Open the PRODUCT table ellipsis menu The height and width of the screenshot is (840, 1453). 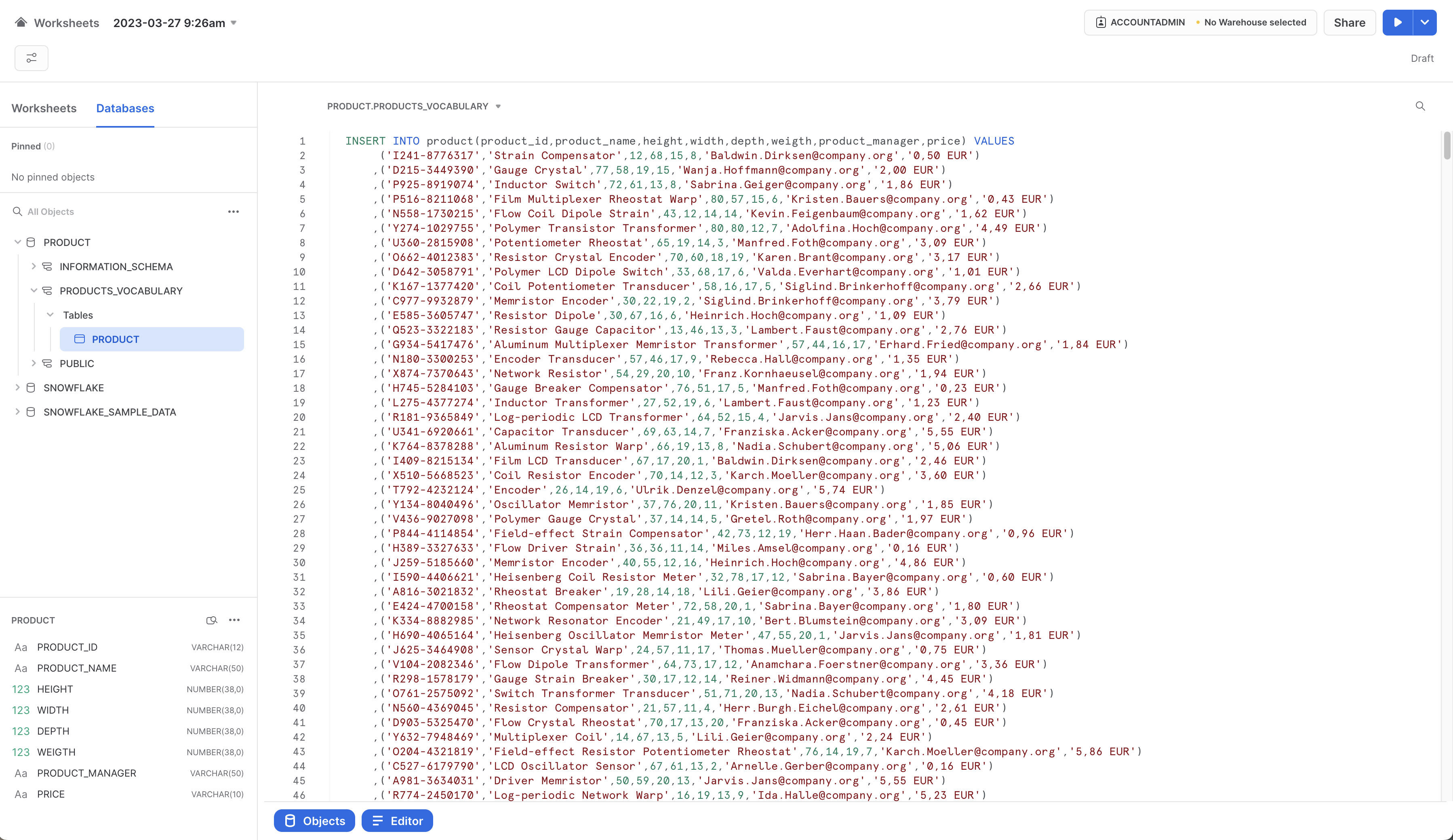point(234,620)
